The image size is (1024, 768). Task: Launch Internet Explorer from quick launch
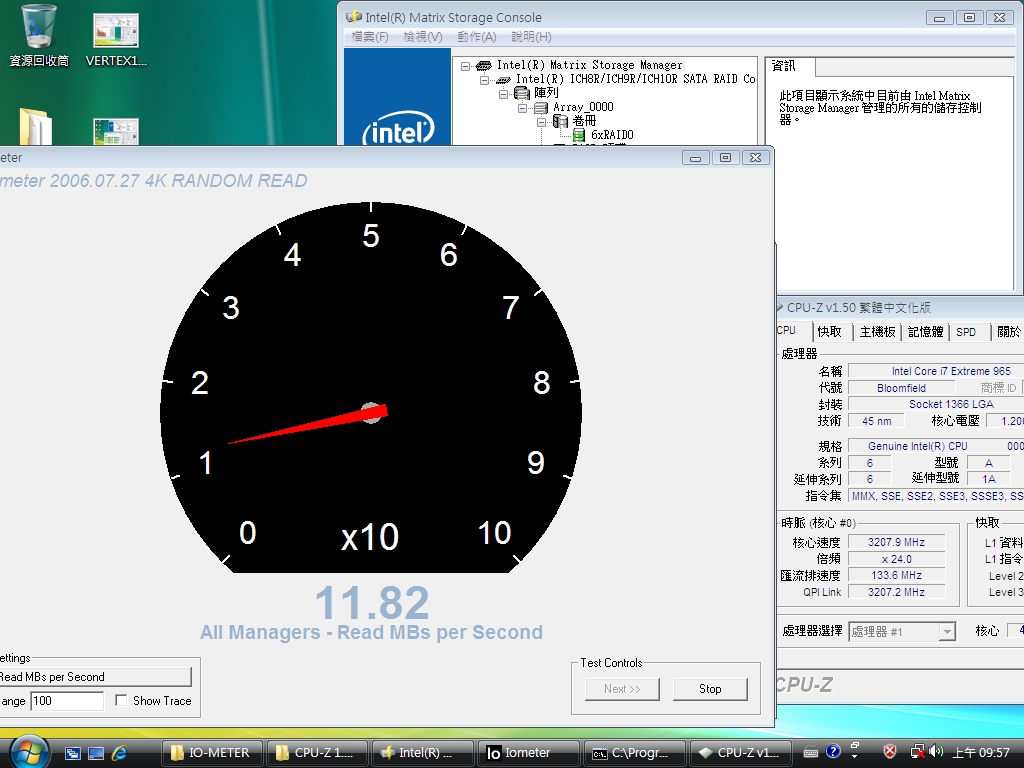tap(120, 753)
